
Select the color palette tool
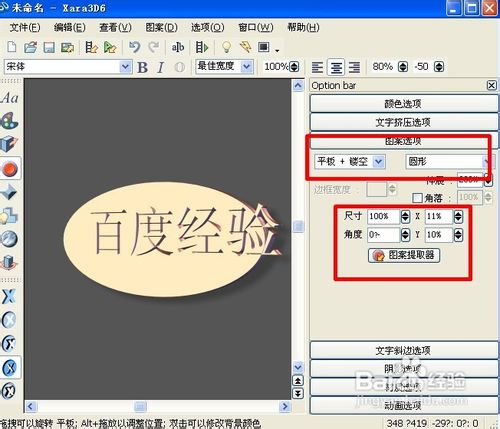point(10,121)
